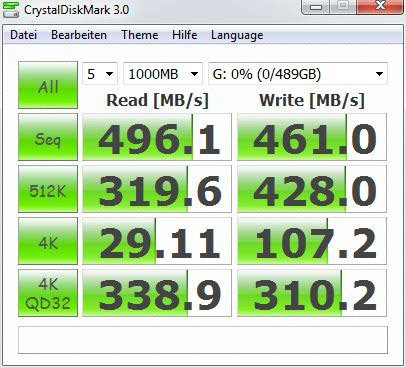Start the 4K QD32 test
The height and width of the screenshot is (368, 406).
tap(48, 293)
